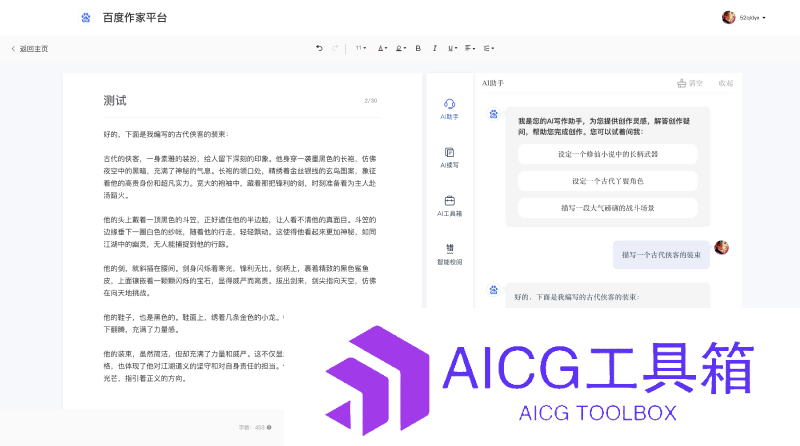
Task: Place cursor in paragraph starting 他的头上戴着
Action: (x=240, y=232)
